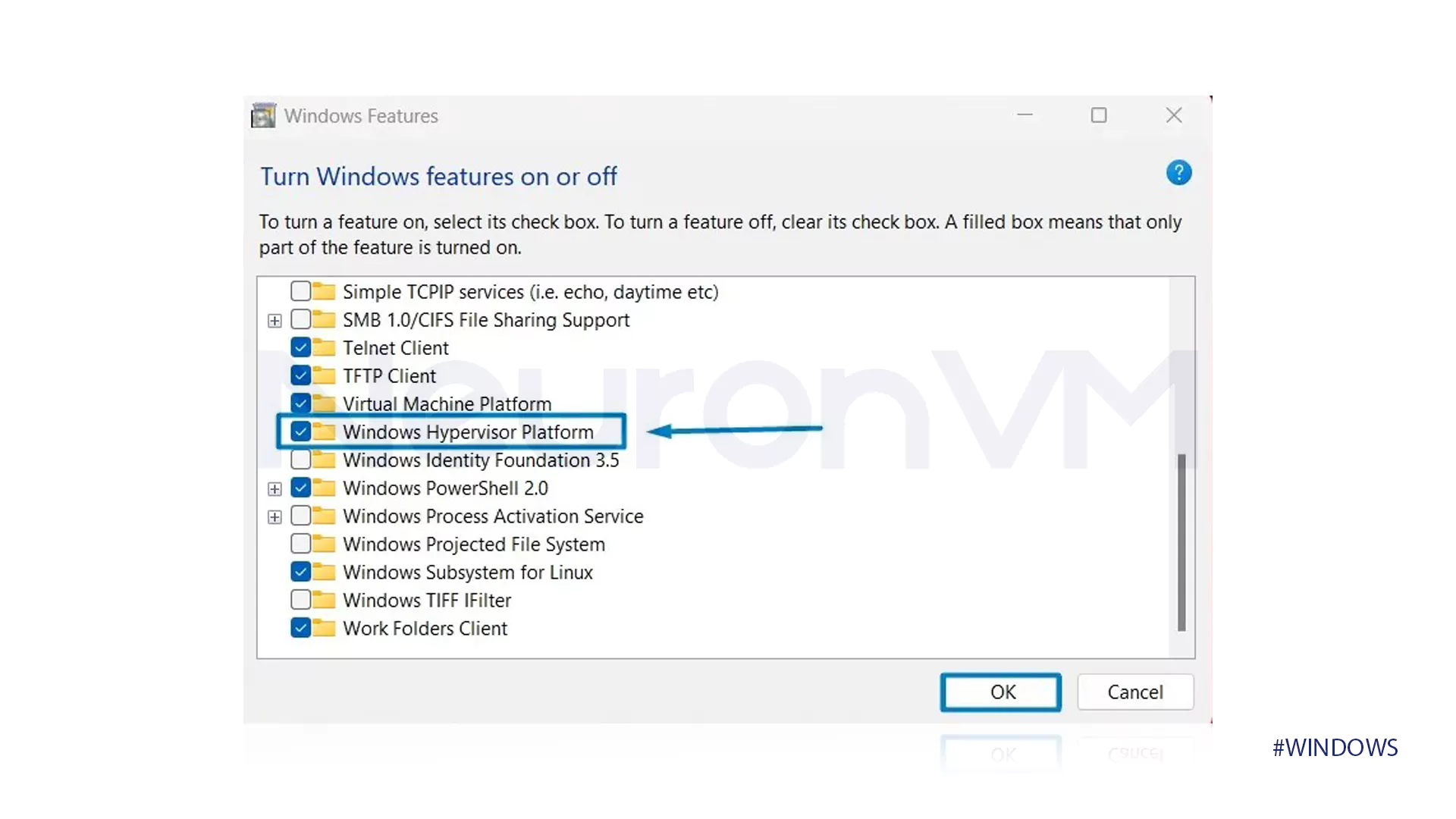The image size is (1456, 819).
Task: Click folder icon beside Work Folders Client
Action: click(324, 628)
